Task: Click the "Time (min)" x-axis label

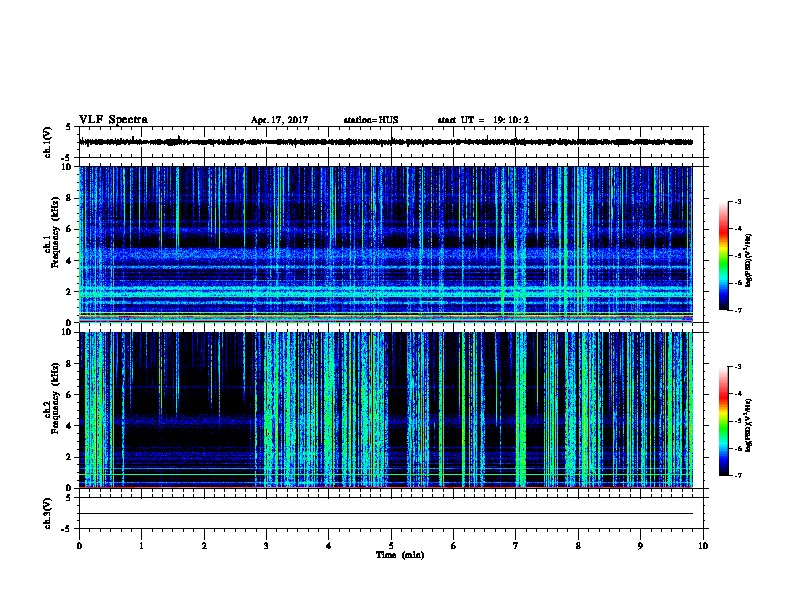Action: click(x=400, y=555)
